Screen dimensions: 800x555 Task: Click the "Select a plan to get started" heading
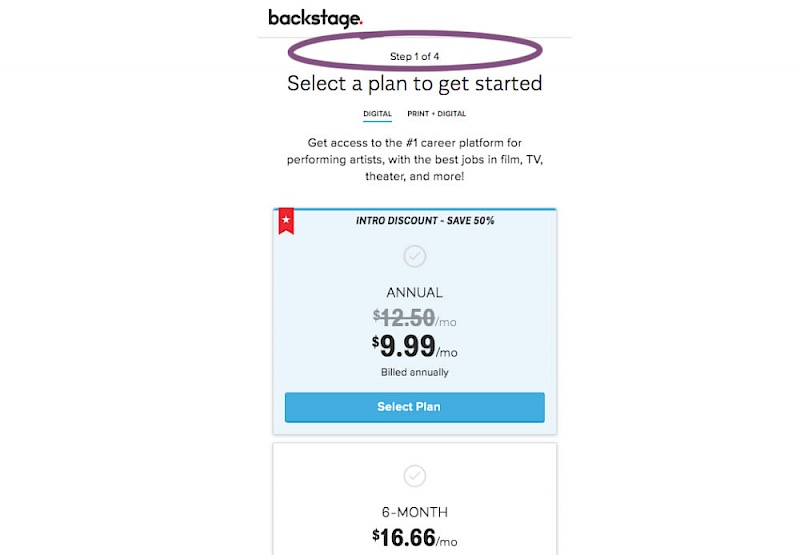(414, 83)
